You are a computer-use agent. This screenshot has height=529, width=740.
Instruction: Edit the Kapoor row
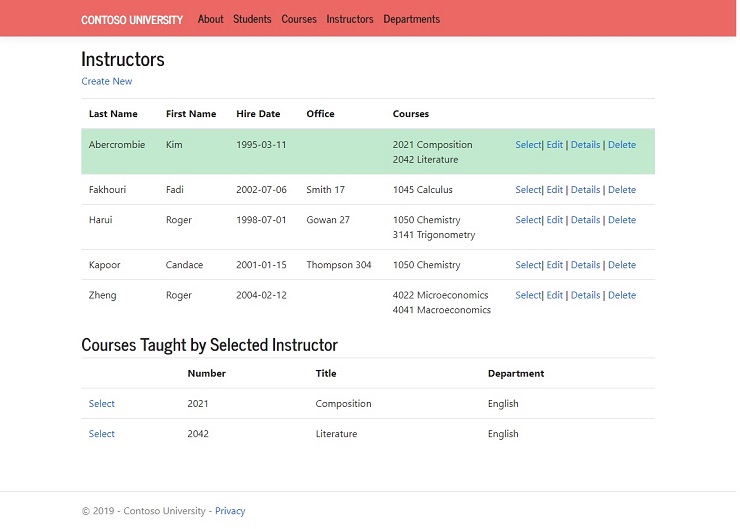pos(555,265)
